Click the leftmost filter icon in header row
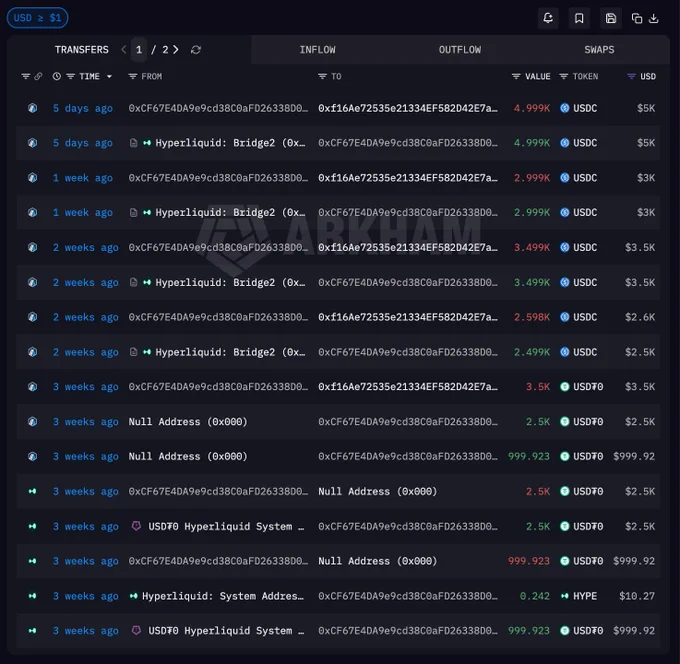Image resolution: width=680 pixels, height=664 pixels. (26, 76)
